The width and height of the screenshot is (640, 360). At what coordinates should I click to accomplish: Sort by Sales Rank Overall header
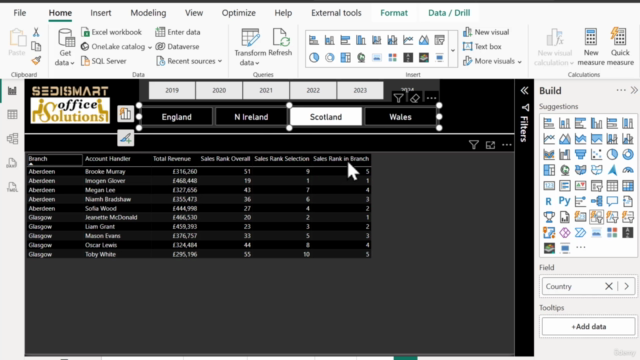pyautogui.click(x=225, y=159)
